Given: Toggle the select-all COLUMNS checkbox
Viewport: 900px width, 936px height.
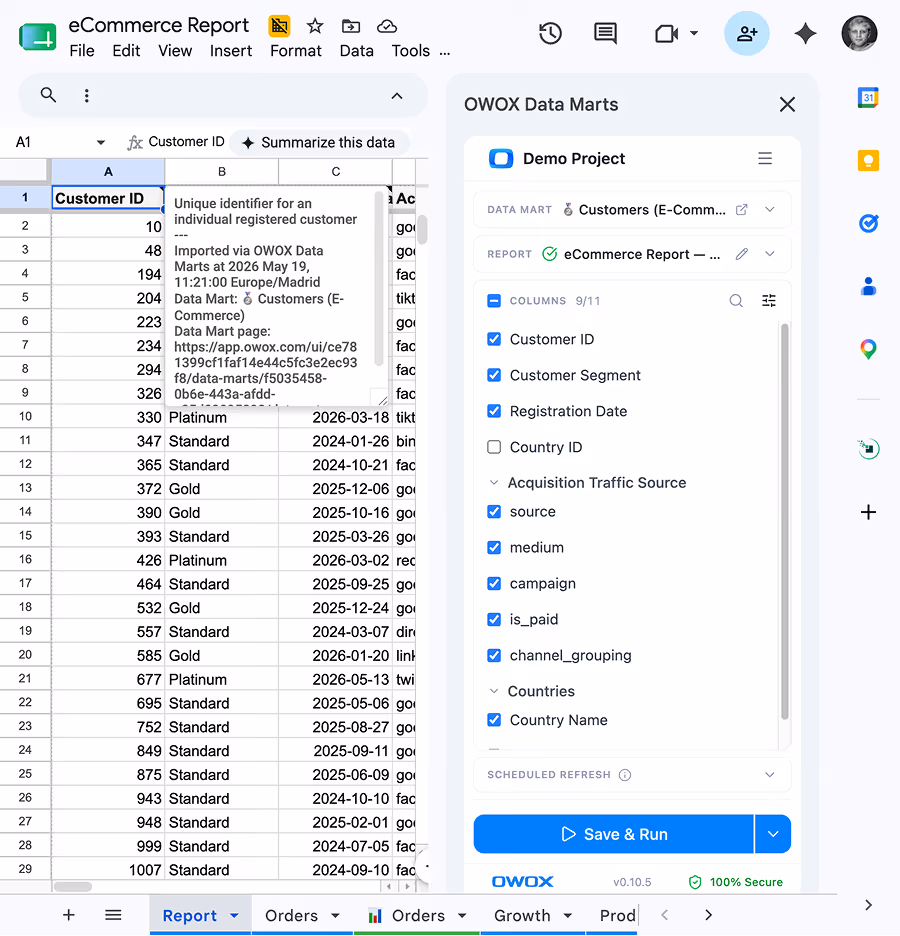Looking at the screenshot, I should (494, 300).
